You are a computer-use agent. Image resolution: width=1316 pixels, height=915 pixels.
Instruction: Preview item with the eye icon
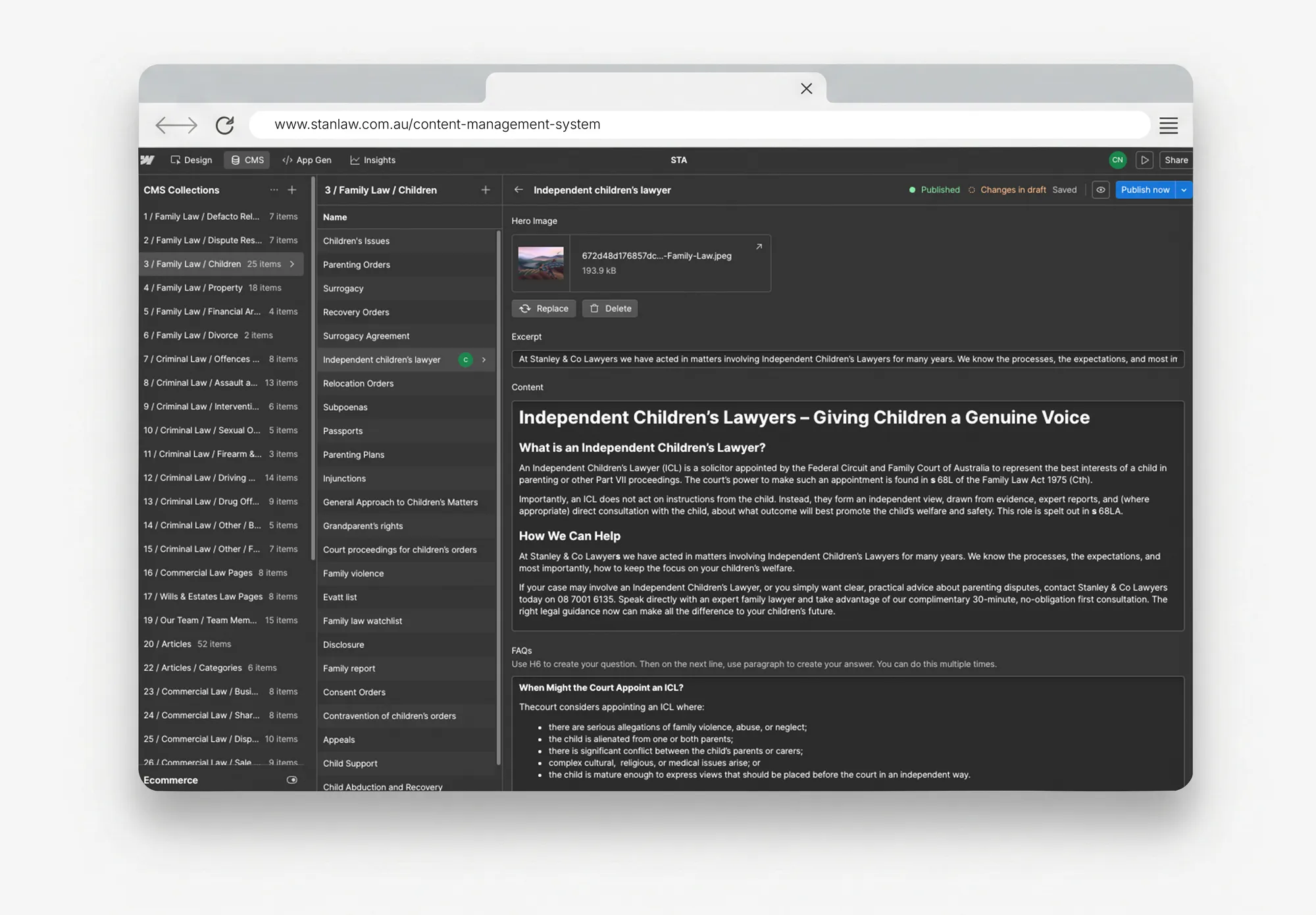[1101, 190]
